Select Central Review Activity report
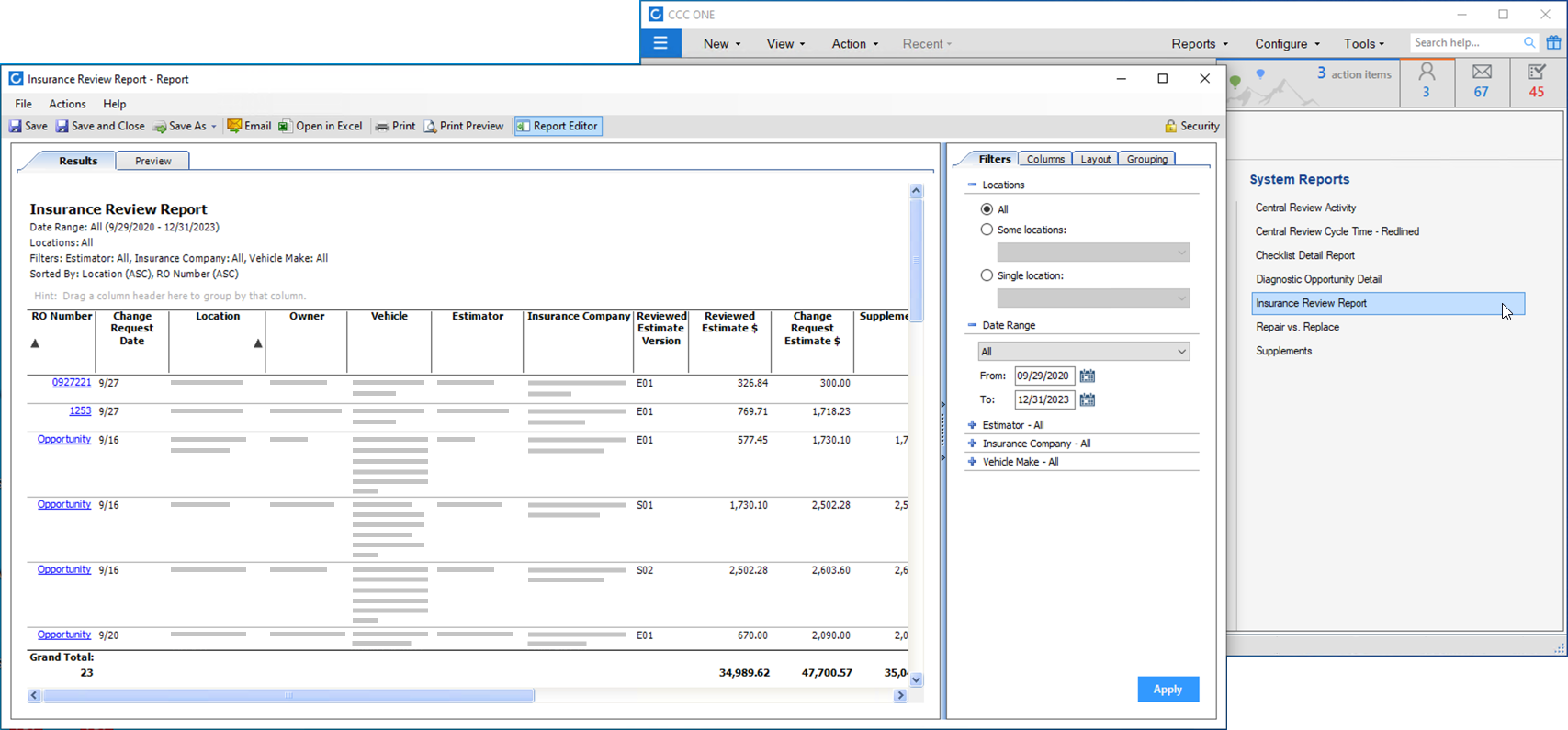The height and width of the screenshot is (730, 1568). 1305,208
